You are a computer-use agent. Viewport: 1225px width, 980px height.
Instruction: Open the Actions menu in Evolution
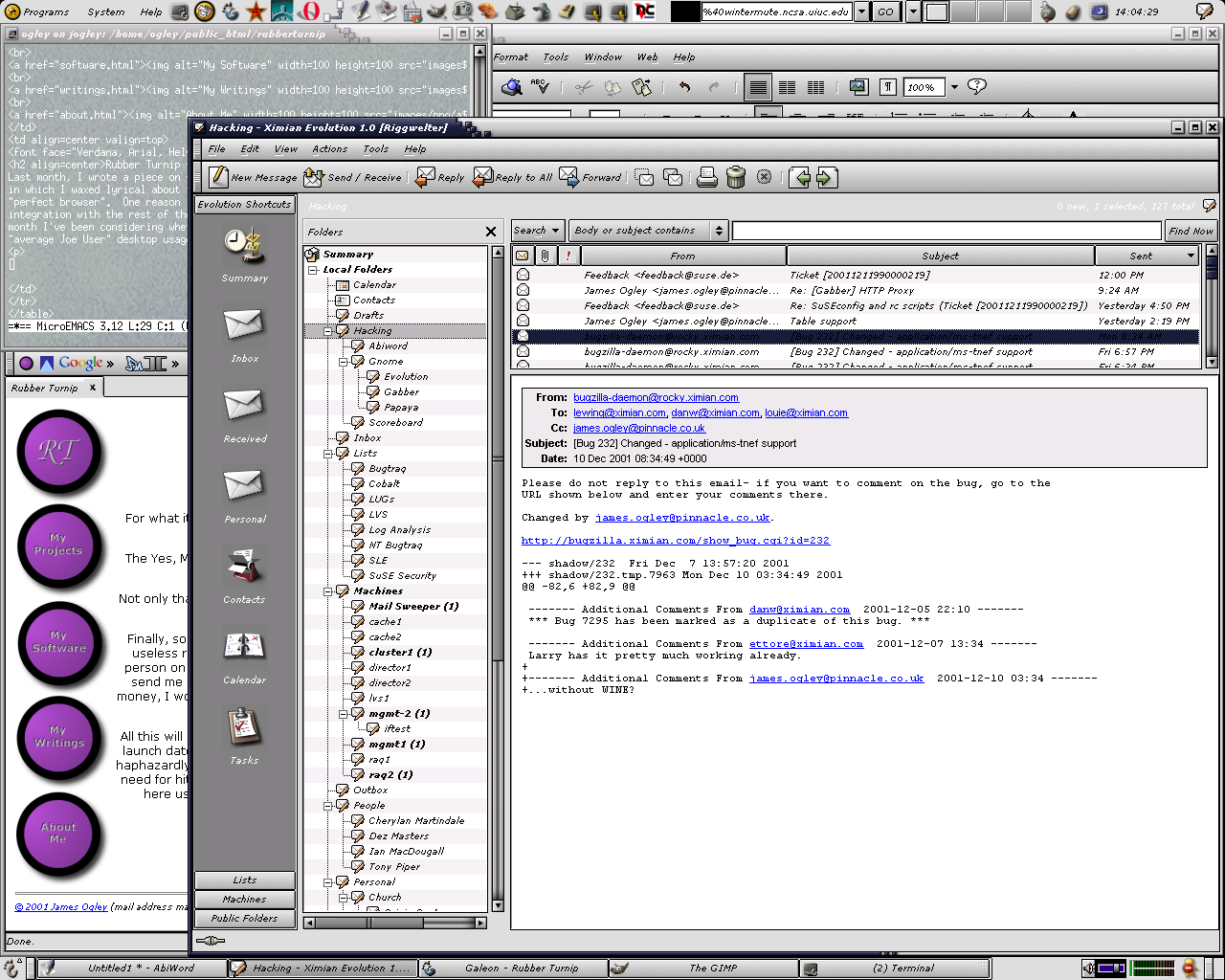329,149
